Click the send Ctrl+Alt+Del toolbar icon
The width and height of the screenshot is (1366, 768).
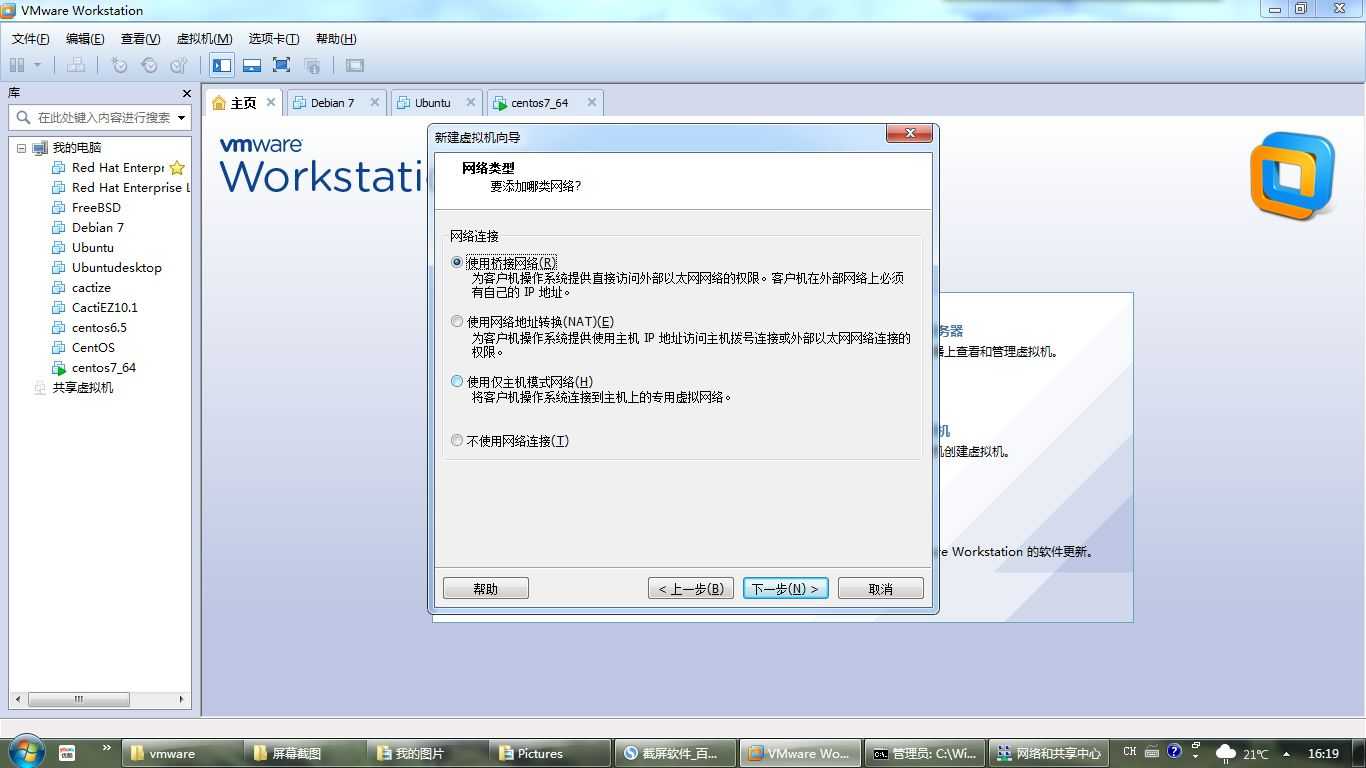[76, 65]
